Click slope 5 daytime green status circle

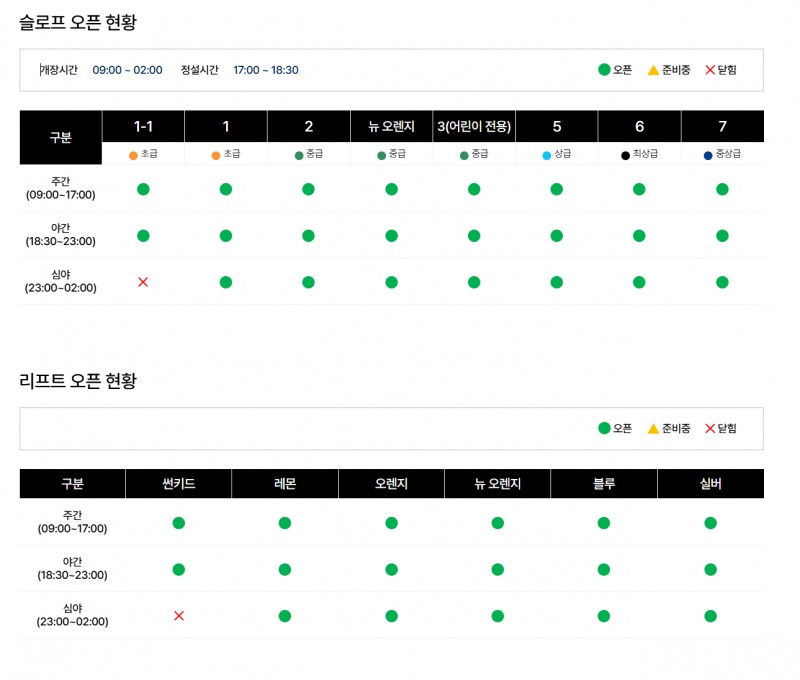557,189
